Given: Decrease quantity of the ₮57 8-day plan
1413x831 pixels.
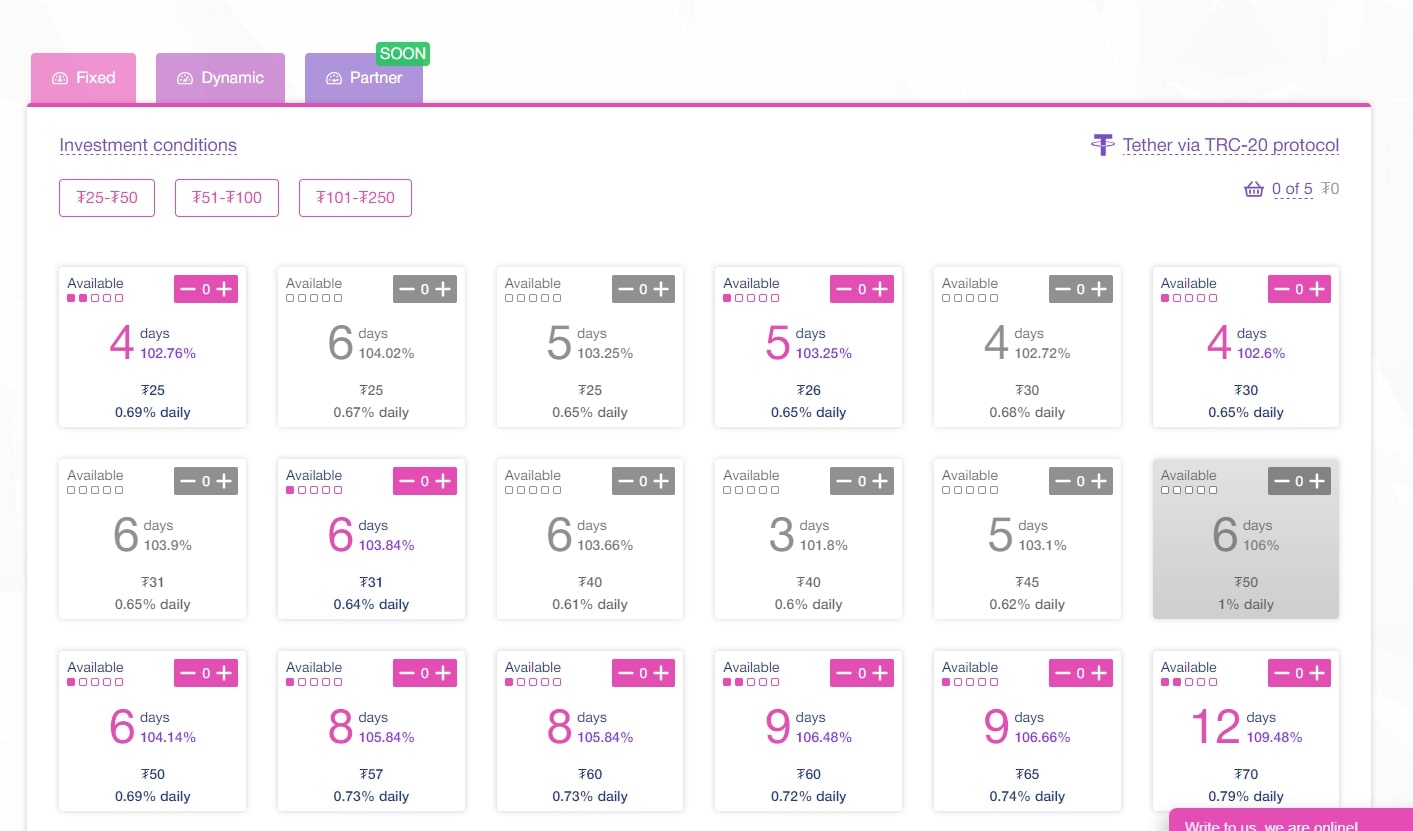Looking at the screenshot, I should 406,673.
